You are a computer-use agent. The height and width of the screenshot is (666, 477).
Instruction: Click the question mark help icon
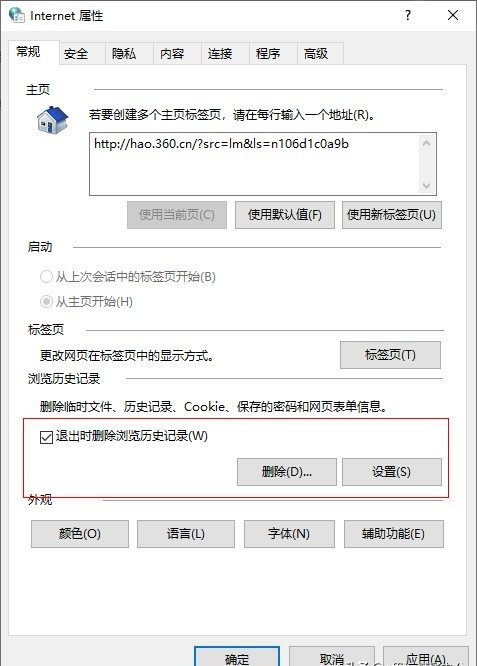pos(408,15)
